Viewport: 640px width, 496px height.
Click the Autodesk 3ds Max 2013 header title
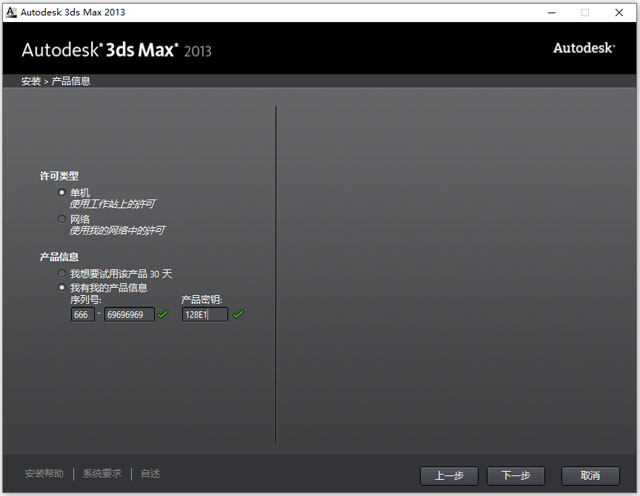pos(117,50)
